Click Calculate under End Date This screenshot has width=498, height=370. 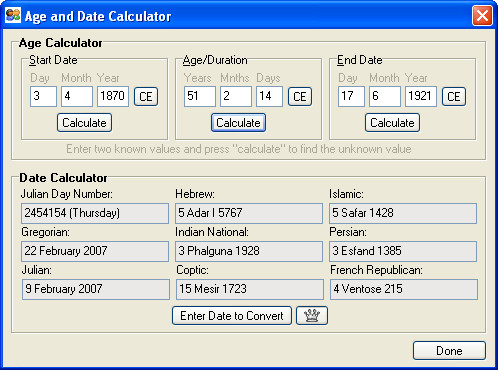[392, 123]
